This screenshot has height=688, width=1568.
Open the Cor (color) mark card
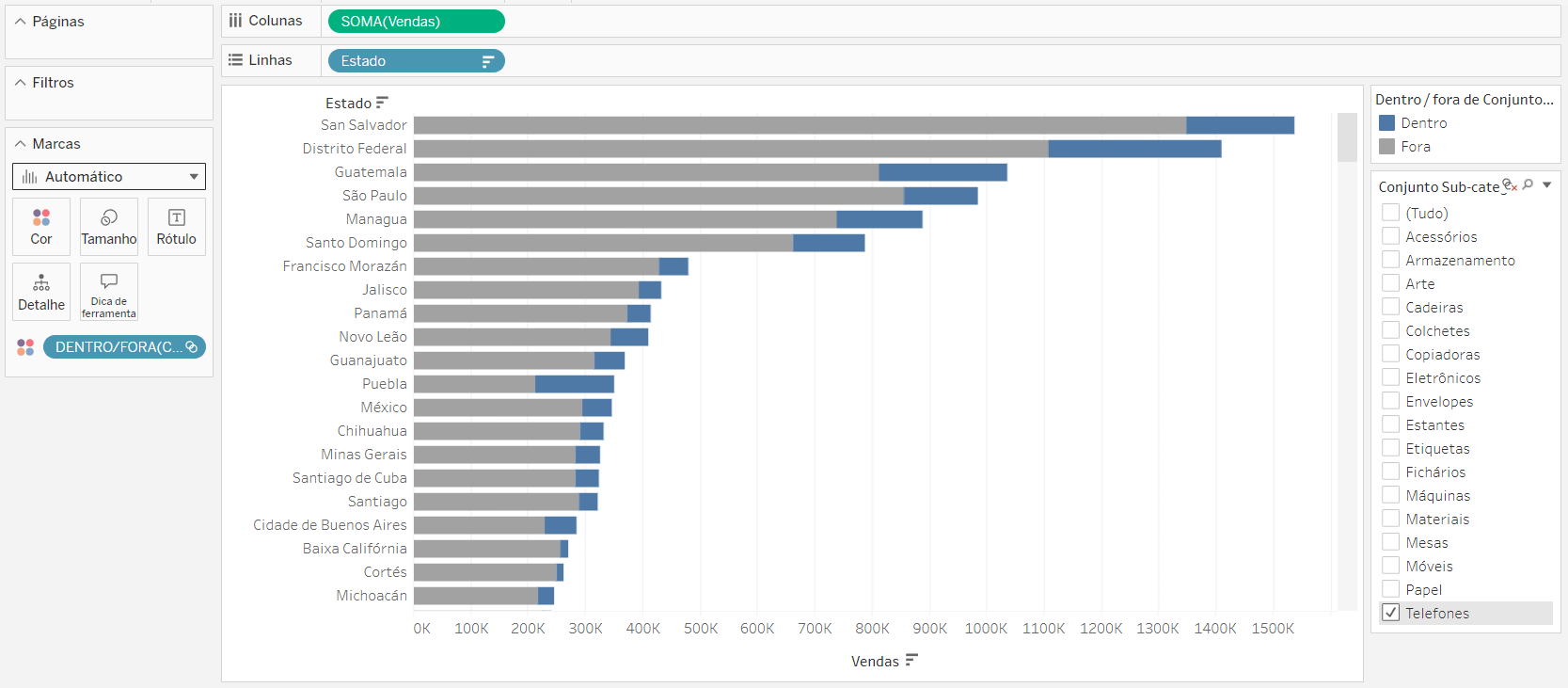[41, 227]
